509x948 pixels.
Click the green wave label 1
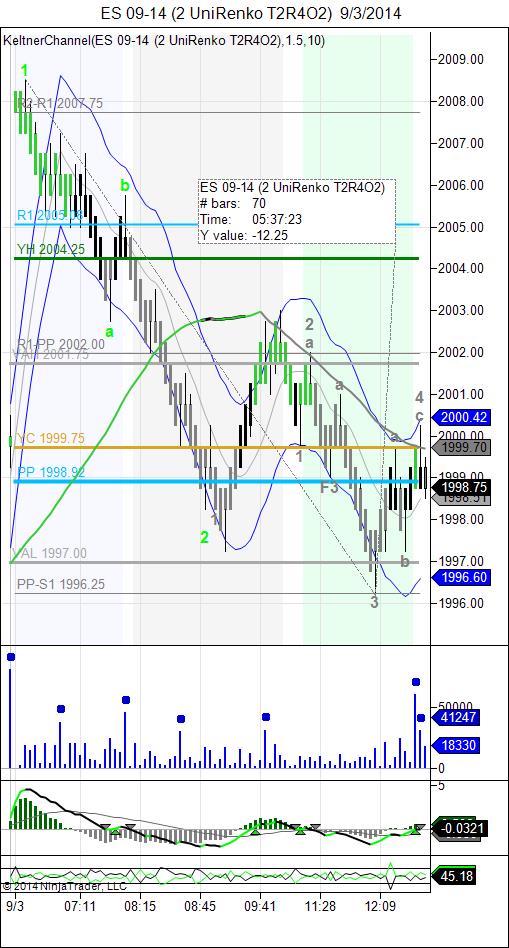pyautogui.click(x=24, y=70)
